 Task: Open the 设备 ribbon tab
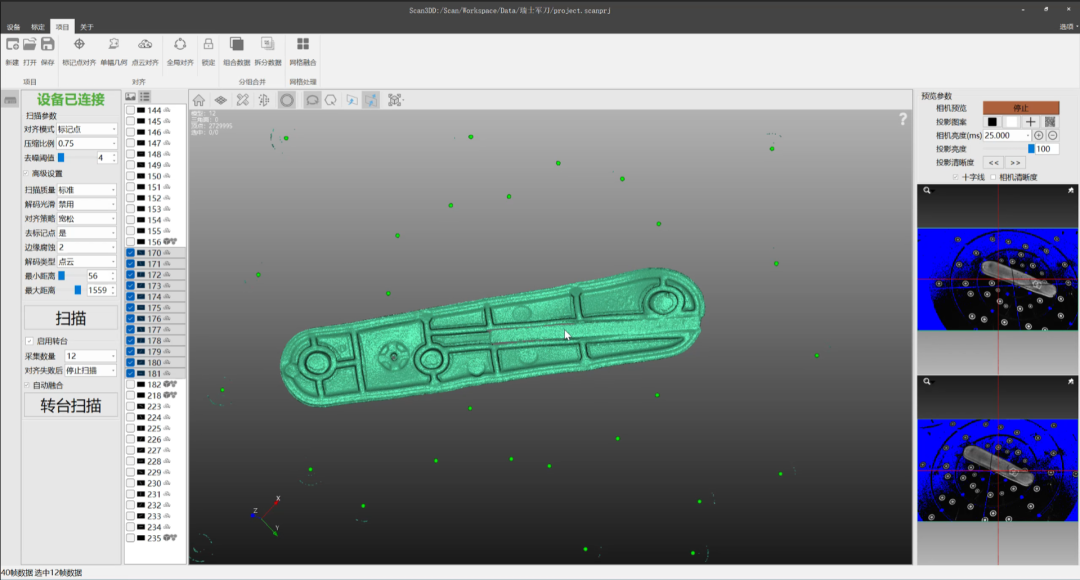pos(13,27)
